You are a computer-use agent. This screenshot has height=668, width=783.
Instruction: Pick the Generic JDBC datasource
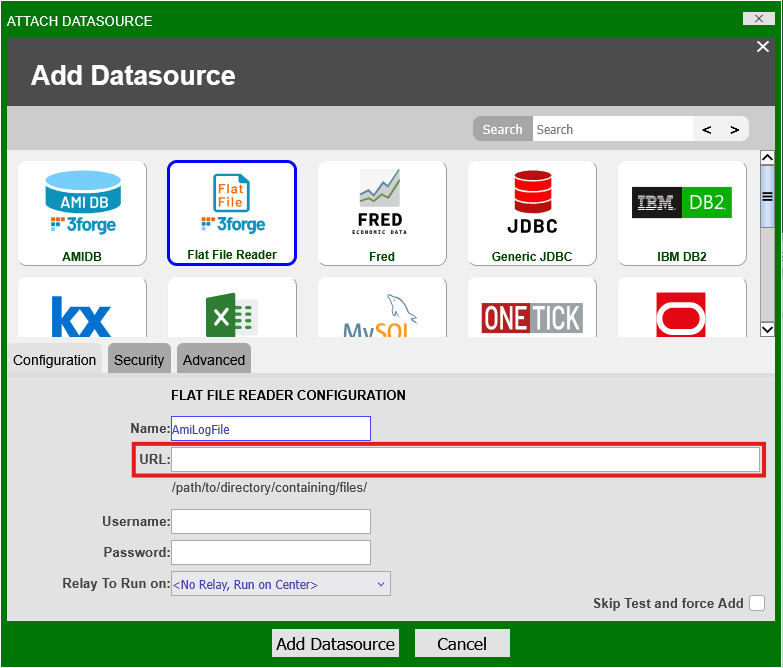[x=532, y=213]
